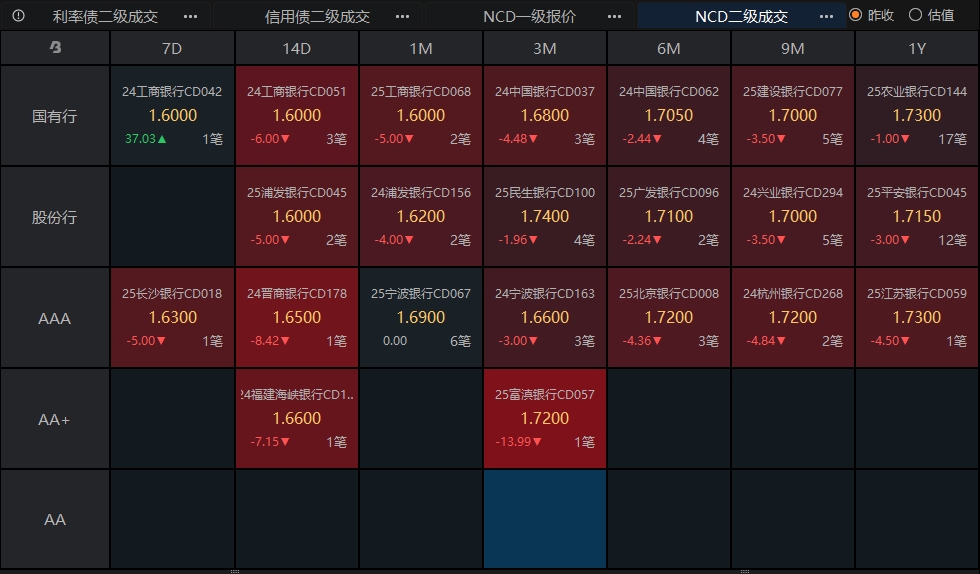This screenshot has height=574, width=980.
Task: Click the 3M column header
Action: pos(544,48)
